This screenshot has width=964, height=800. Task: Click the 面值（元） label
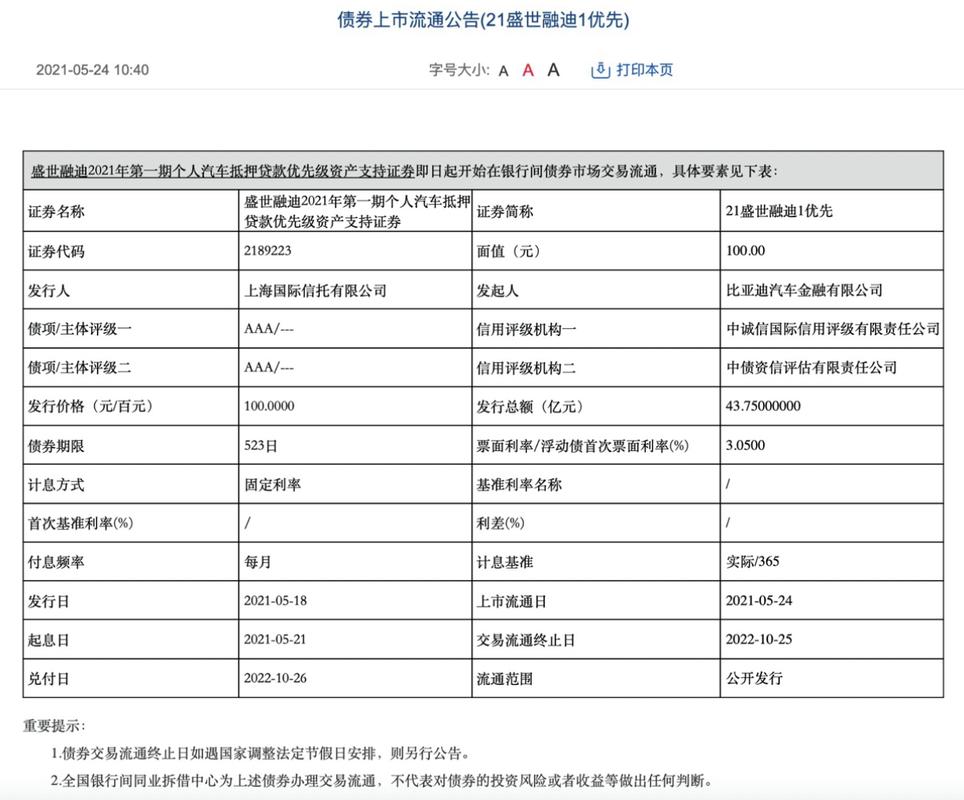(x=509, y=251)
